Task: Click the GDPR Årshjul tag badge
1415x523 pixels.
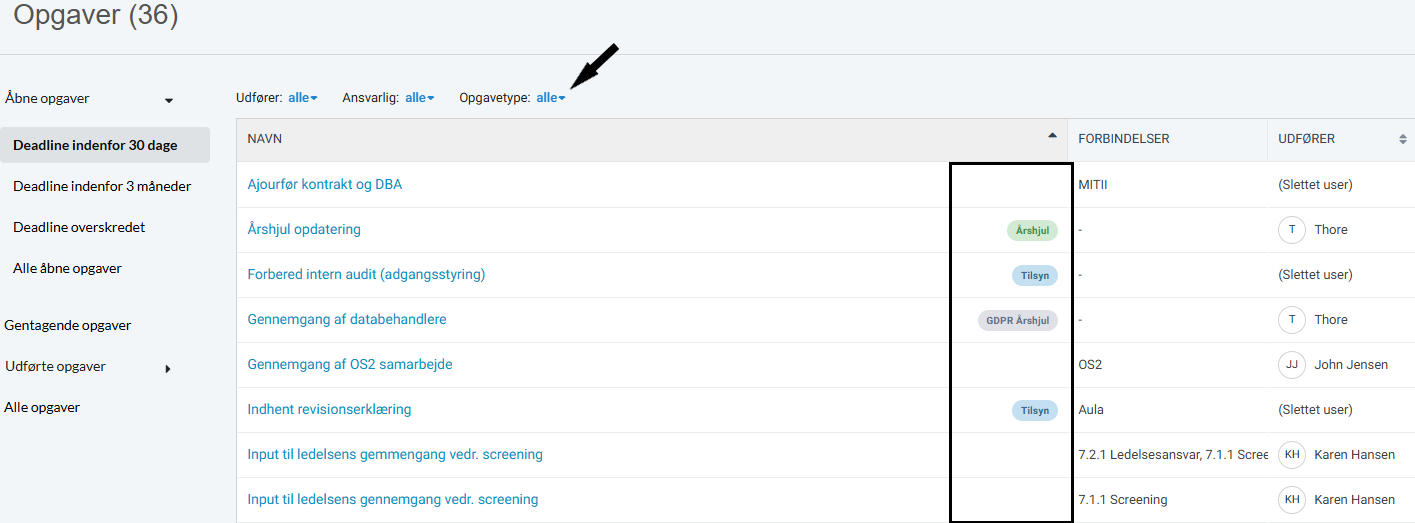Action: click(x=1017, y=320)
